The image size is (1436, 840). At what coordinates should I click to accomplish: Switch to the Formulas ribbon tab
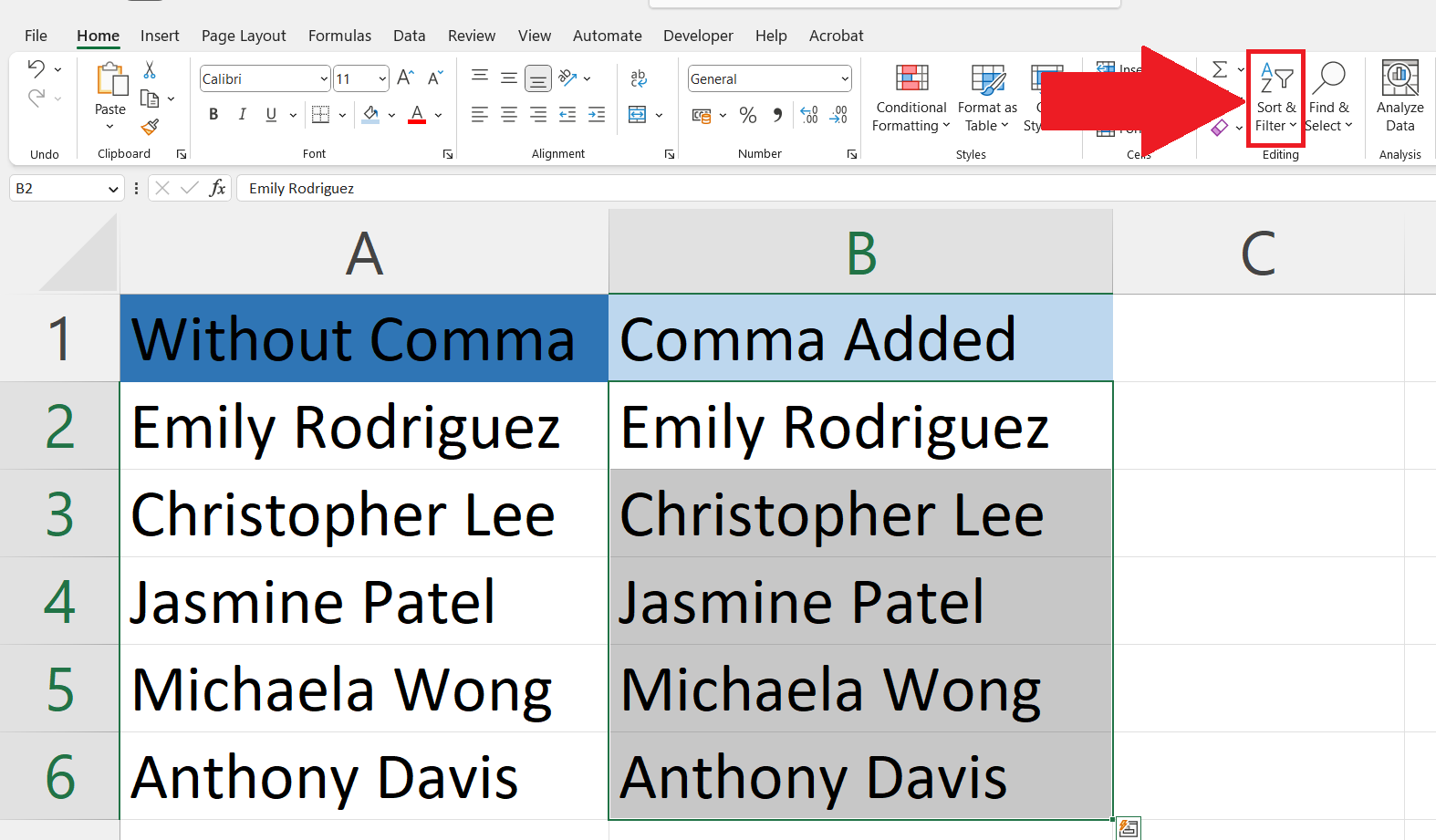pos(339,36)
